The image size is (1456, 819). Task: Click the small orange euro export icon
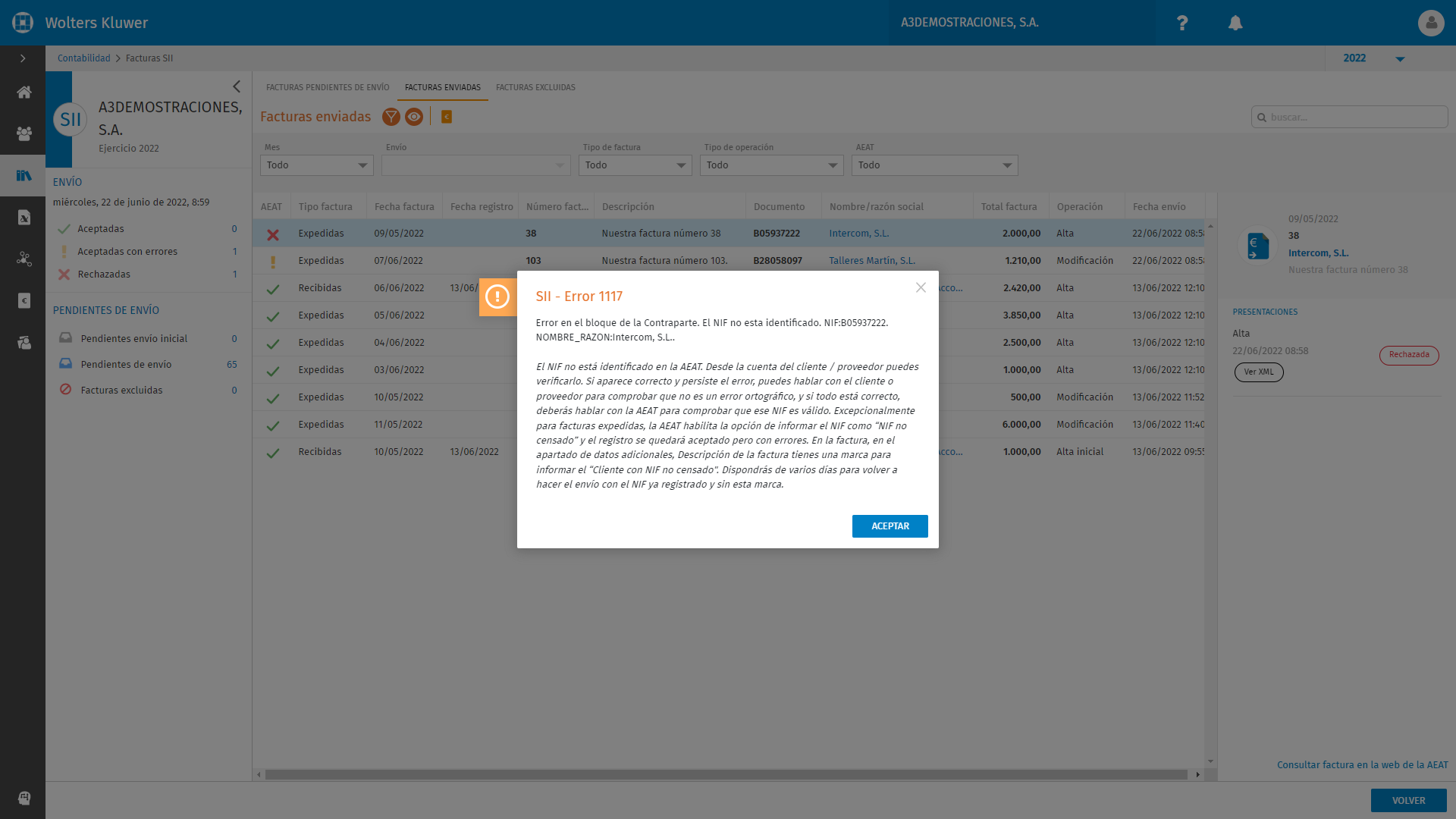tap(447, 117)
